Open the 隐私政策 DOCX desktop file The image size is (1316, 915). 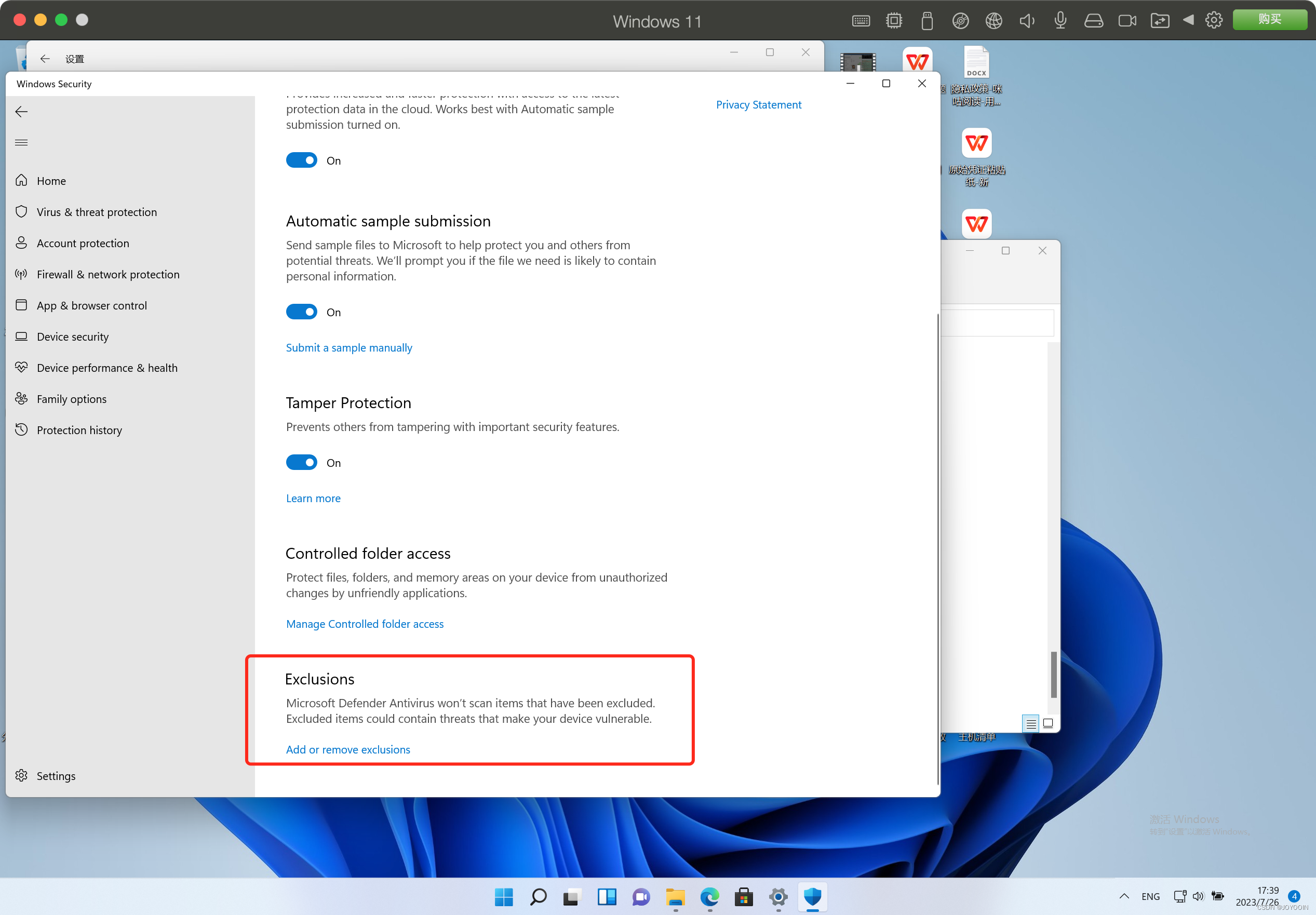pos(977,76)
